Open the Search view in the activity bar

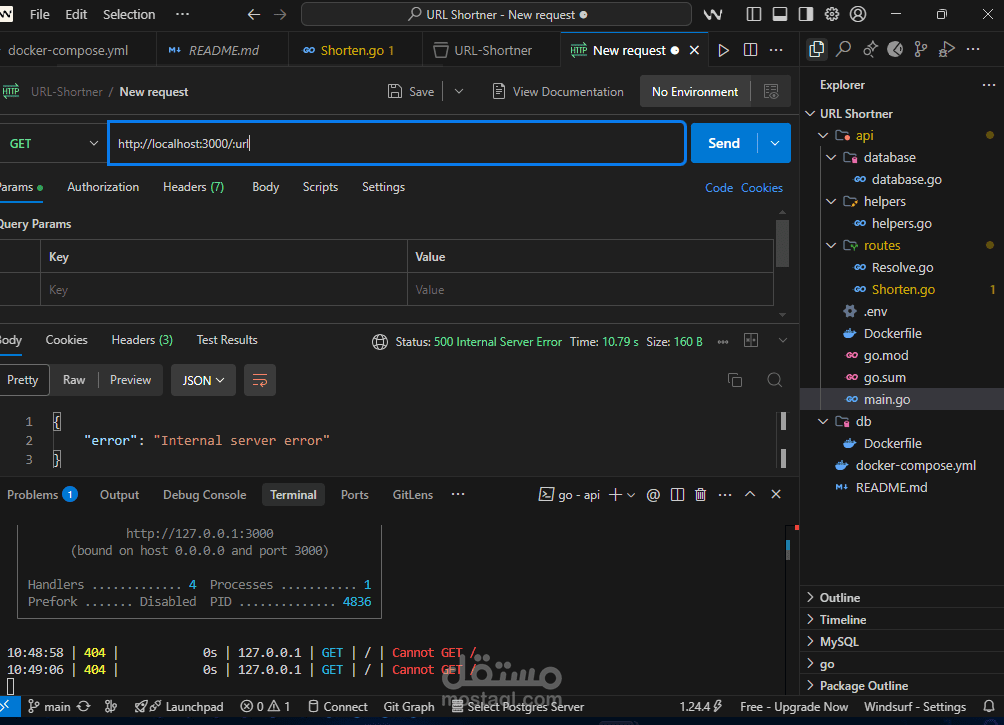pyautogui.click(x=843, y=49)
